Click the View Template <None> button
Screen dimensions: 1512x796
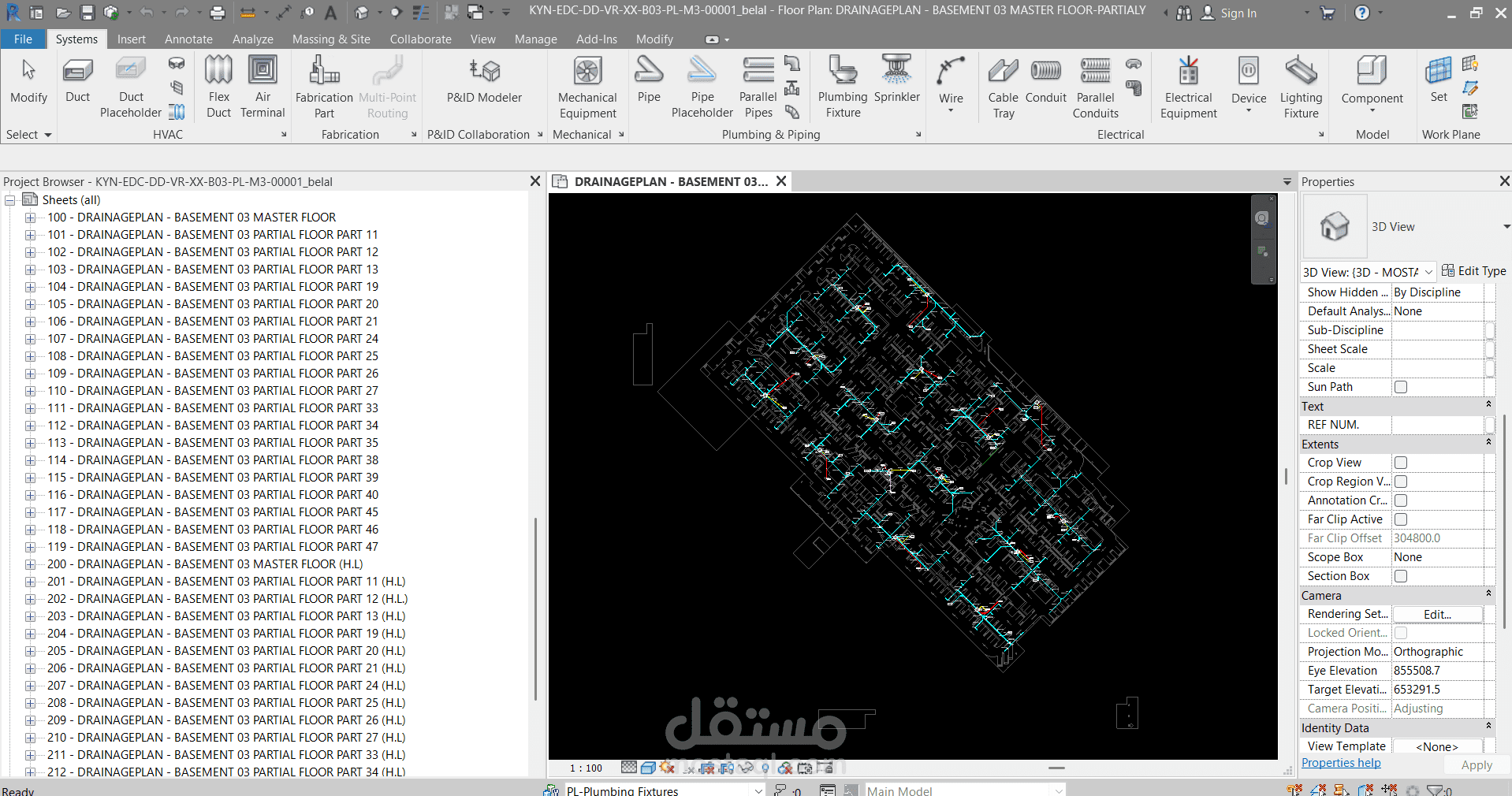click(x=1437, y=746)
